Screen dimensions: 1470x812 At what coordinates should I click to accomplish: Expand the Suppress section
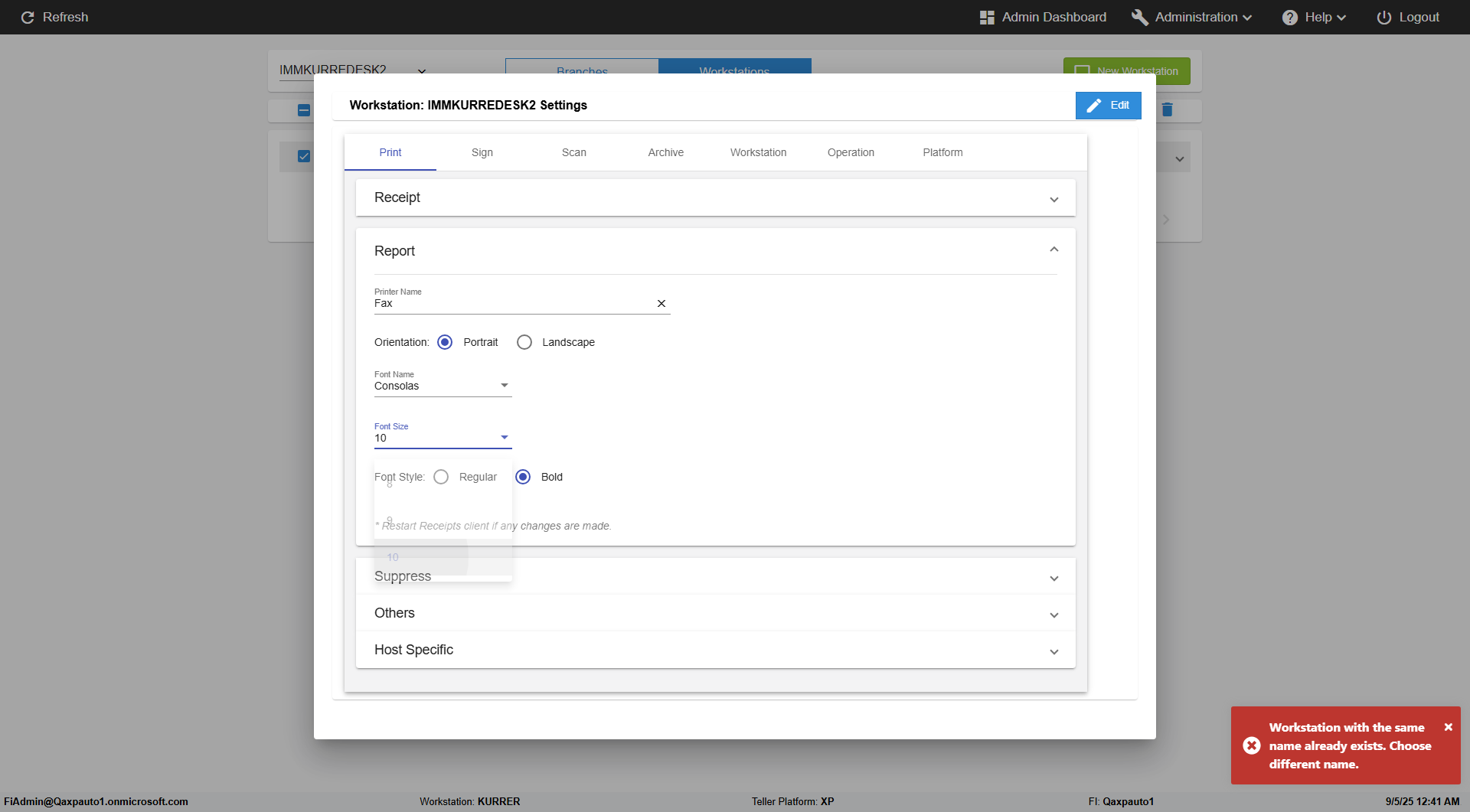(x=716, y=576)
